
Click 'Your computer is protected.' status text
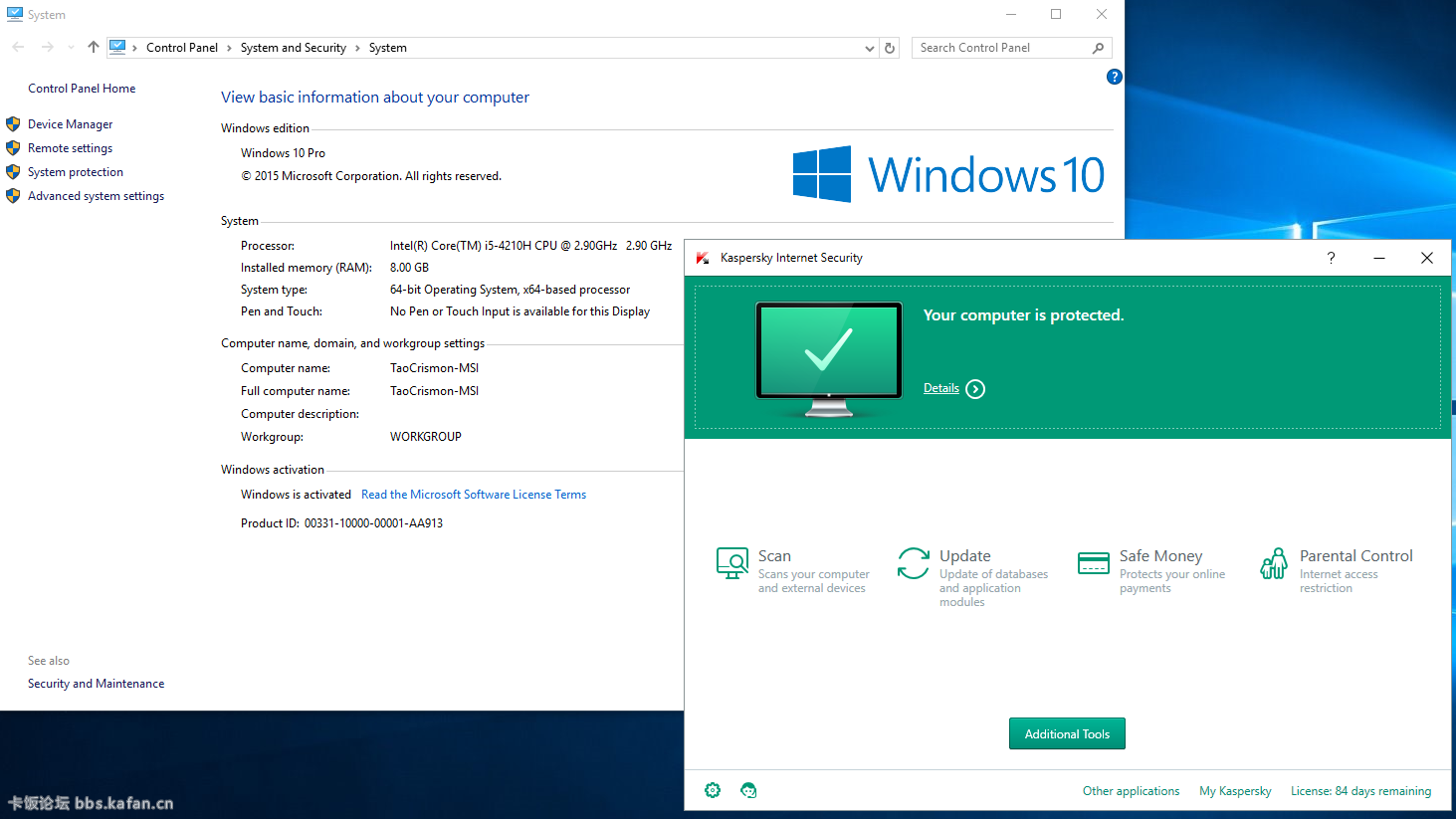(x=1023, y=315)
